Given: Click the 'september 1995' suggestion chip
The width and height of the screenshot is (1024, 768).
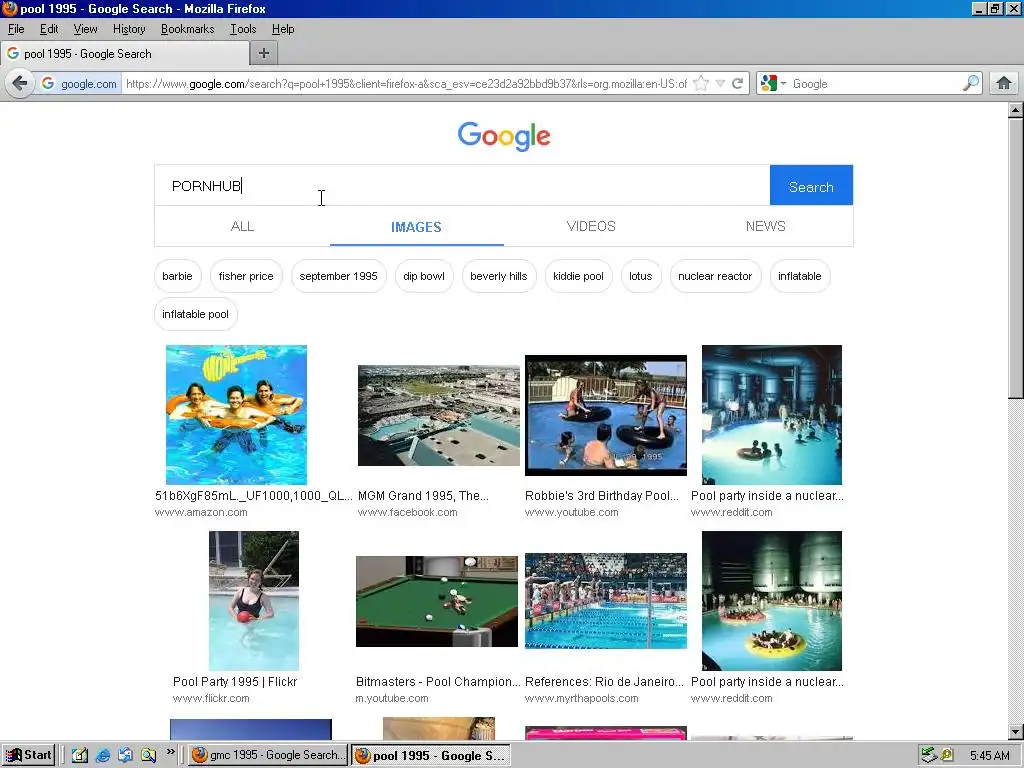Looking at the screenshot, I should coord(338,276).
